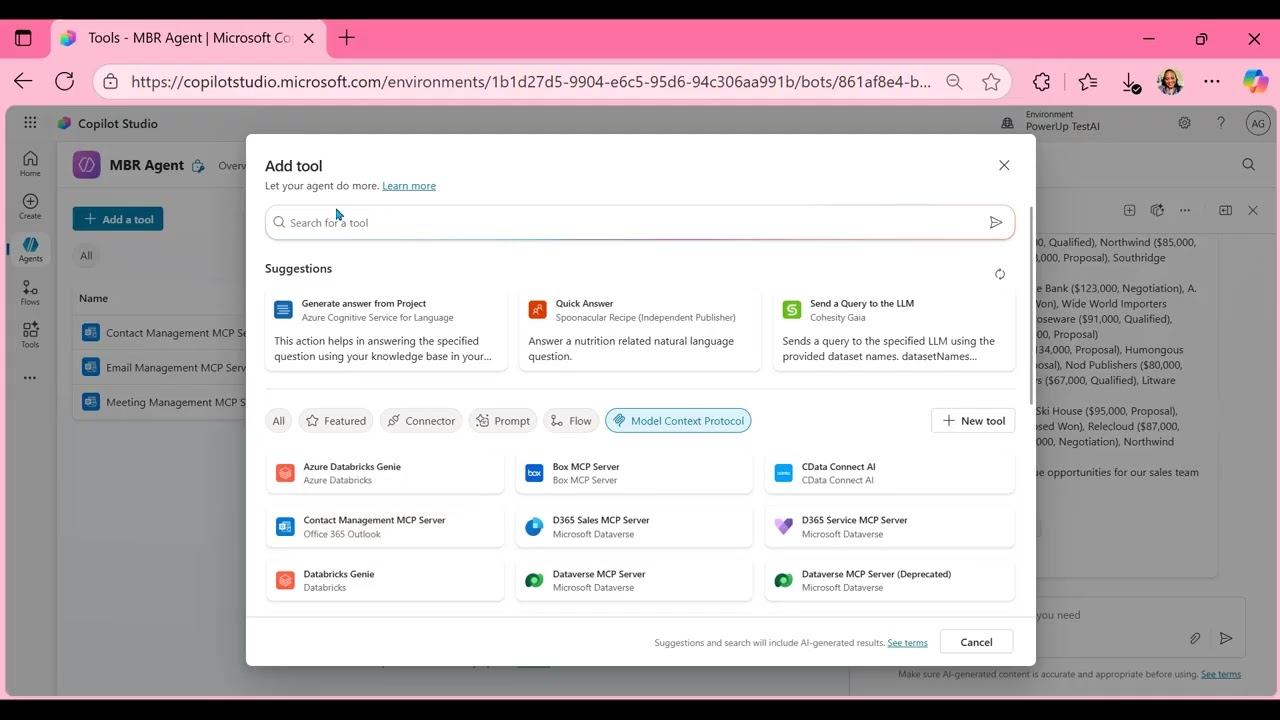This screenshot has height=720, width=1280.
Task: Reload the browser page
Action: 65,82
